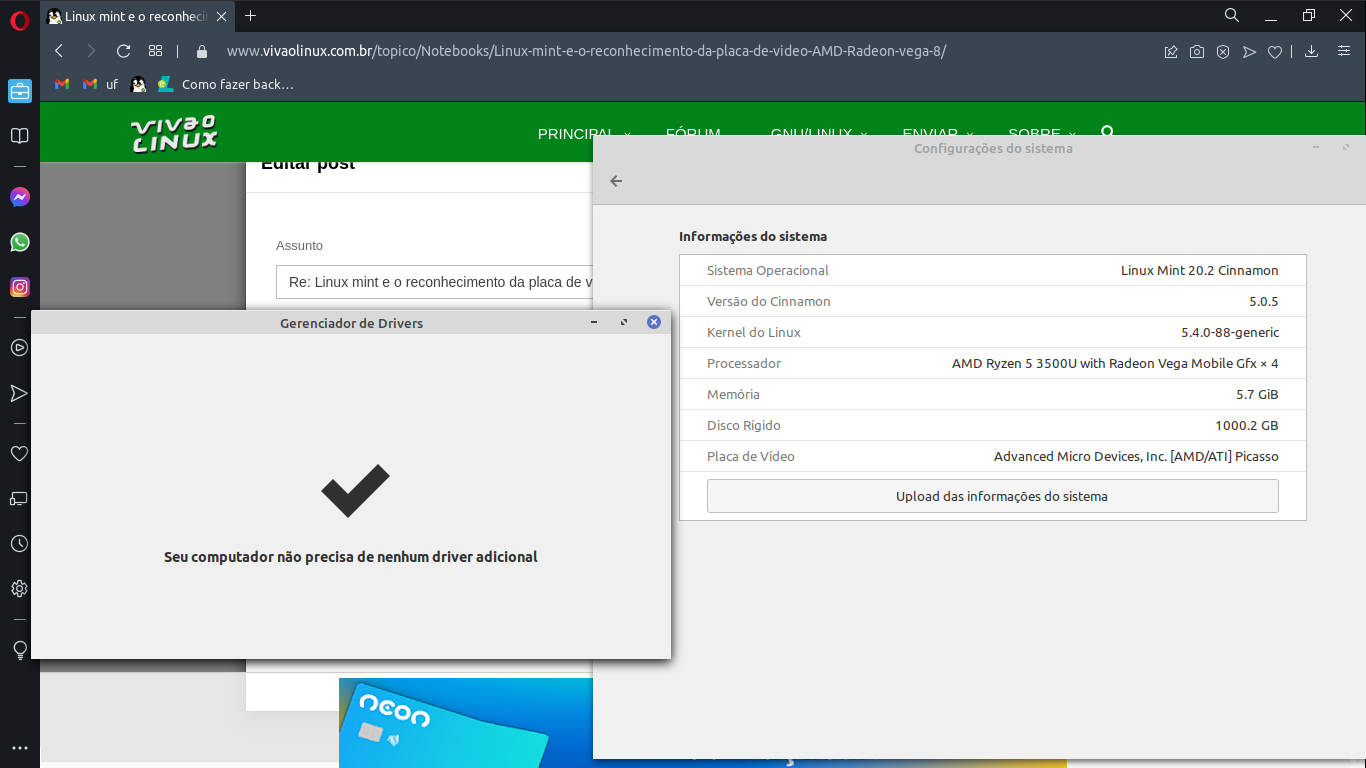
Task: Open the FÓRUM site menu
Action: pyautogui.click(x=693, y=134)
